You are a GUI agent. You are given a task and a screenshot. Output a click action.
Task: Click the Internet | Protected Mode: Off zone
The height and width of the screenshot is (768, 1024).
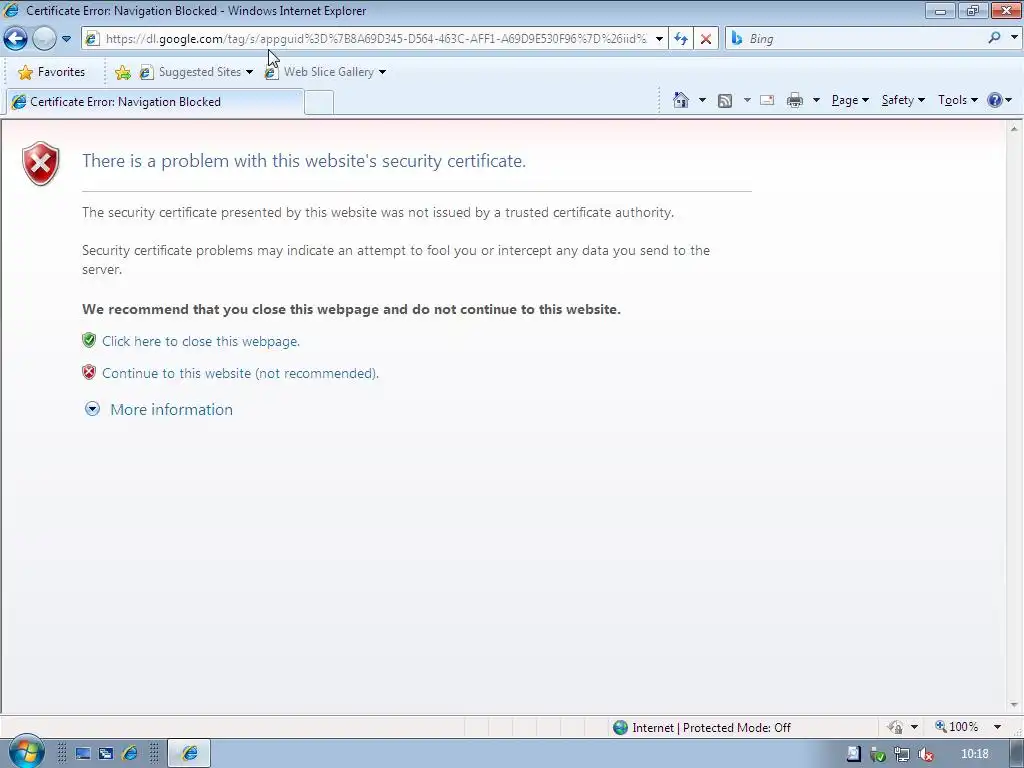703,728
